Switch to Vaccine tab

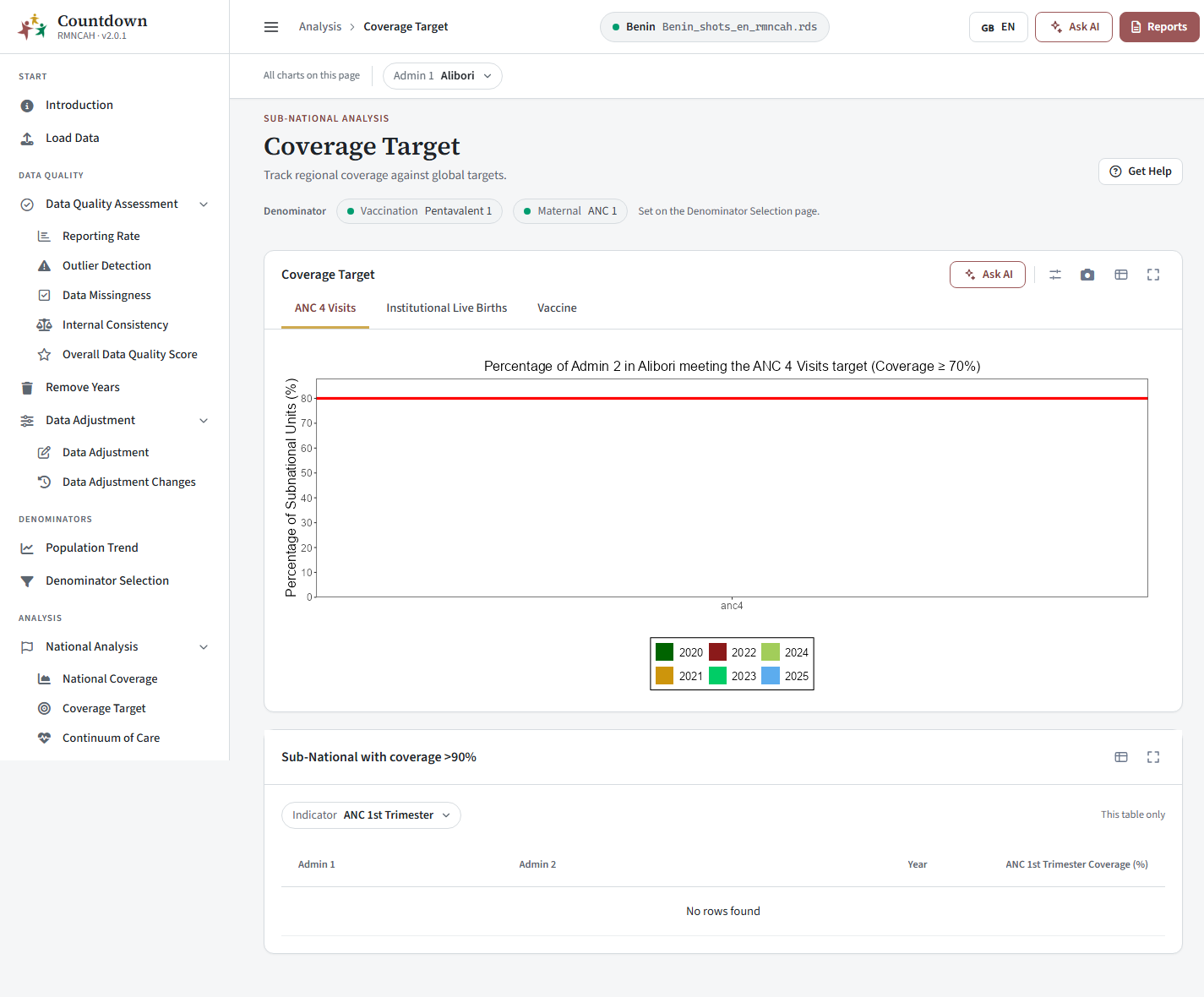(557, 308)
